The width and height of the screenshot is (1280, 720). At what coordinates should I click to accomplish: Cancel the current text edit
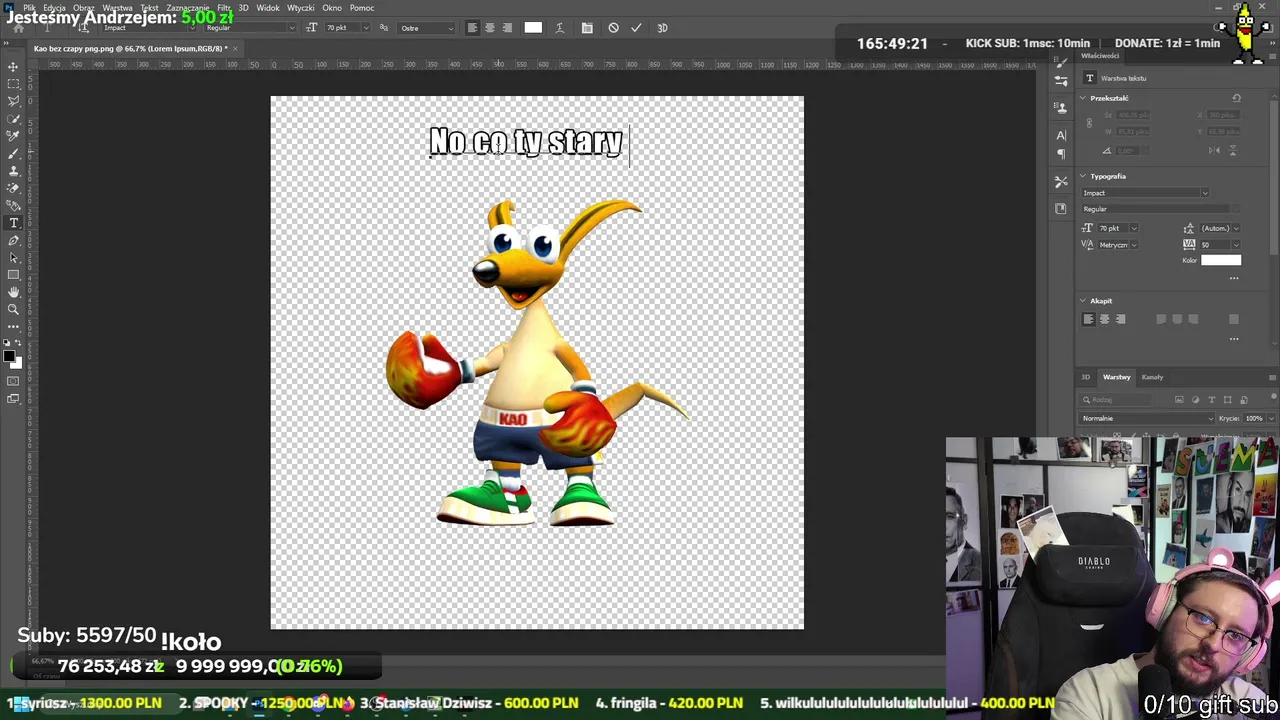(613, 28)
